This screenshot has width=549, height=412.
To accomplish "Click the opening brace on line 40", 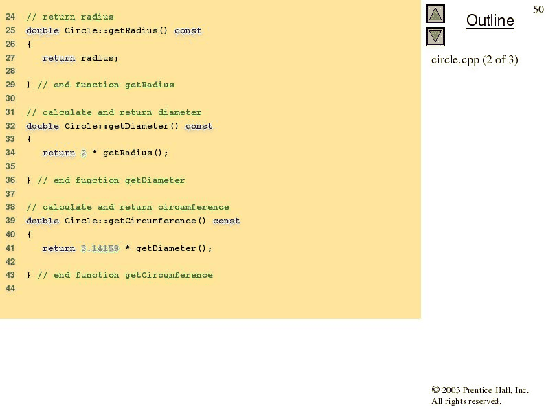I will (x=29, y=235).
